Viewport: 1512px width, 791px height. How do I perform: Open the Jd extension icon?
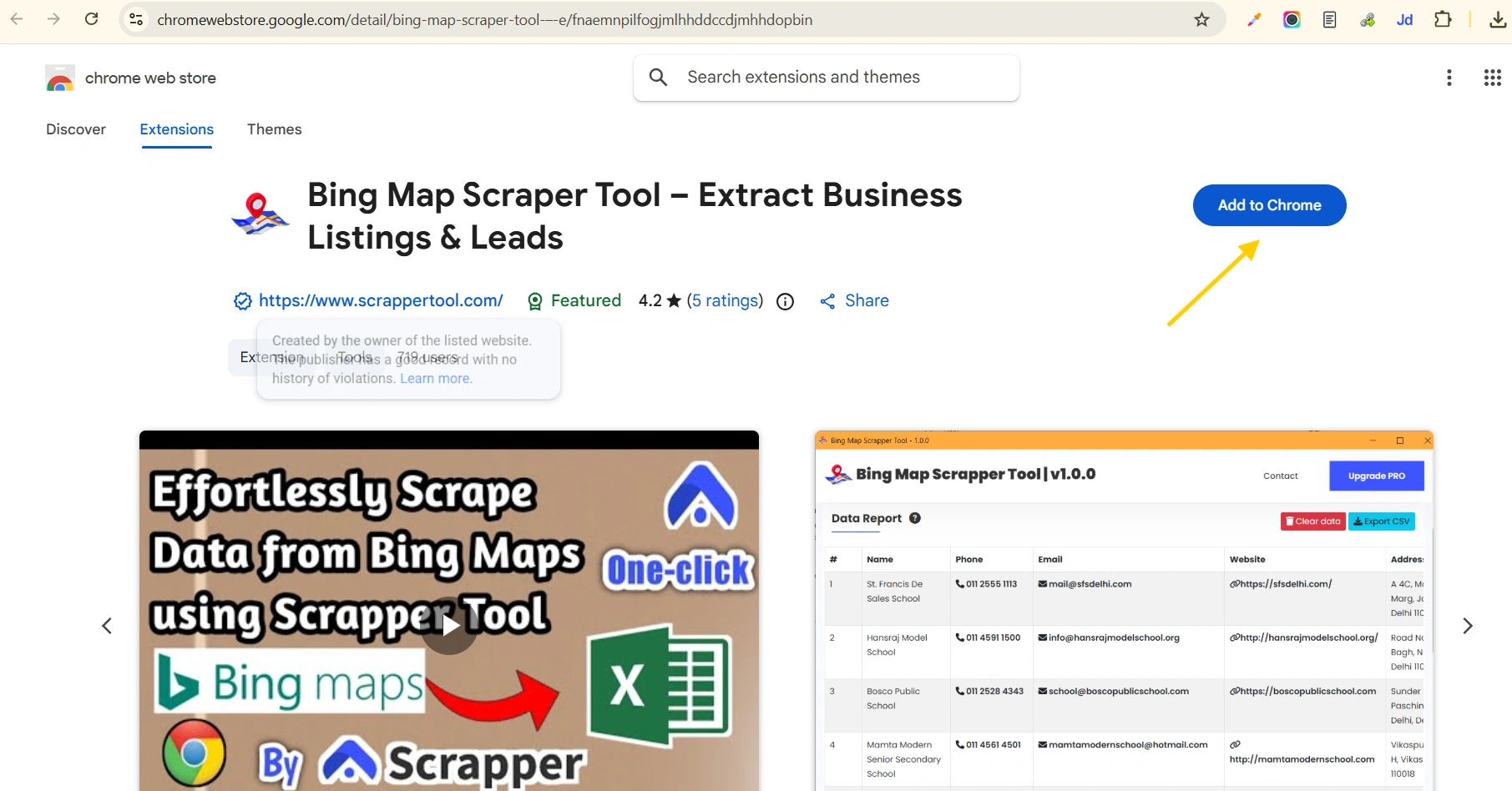click(1405, 19)
